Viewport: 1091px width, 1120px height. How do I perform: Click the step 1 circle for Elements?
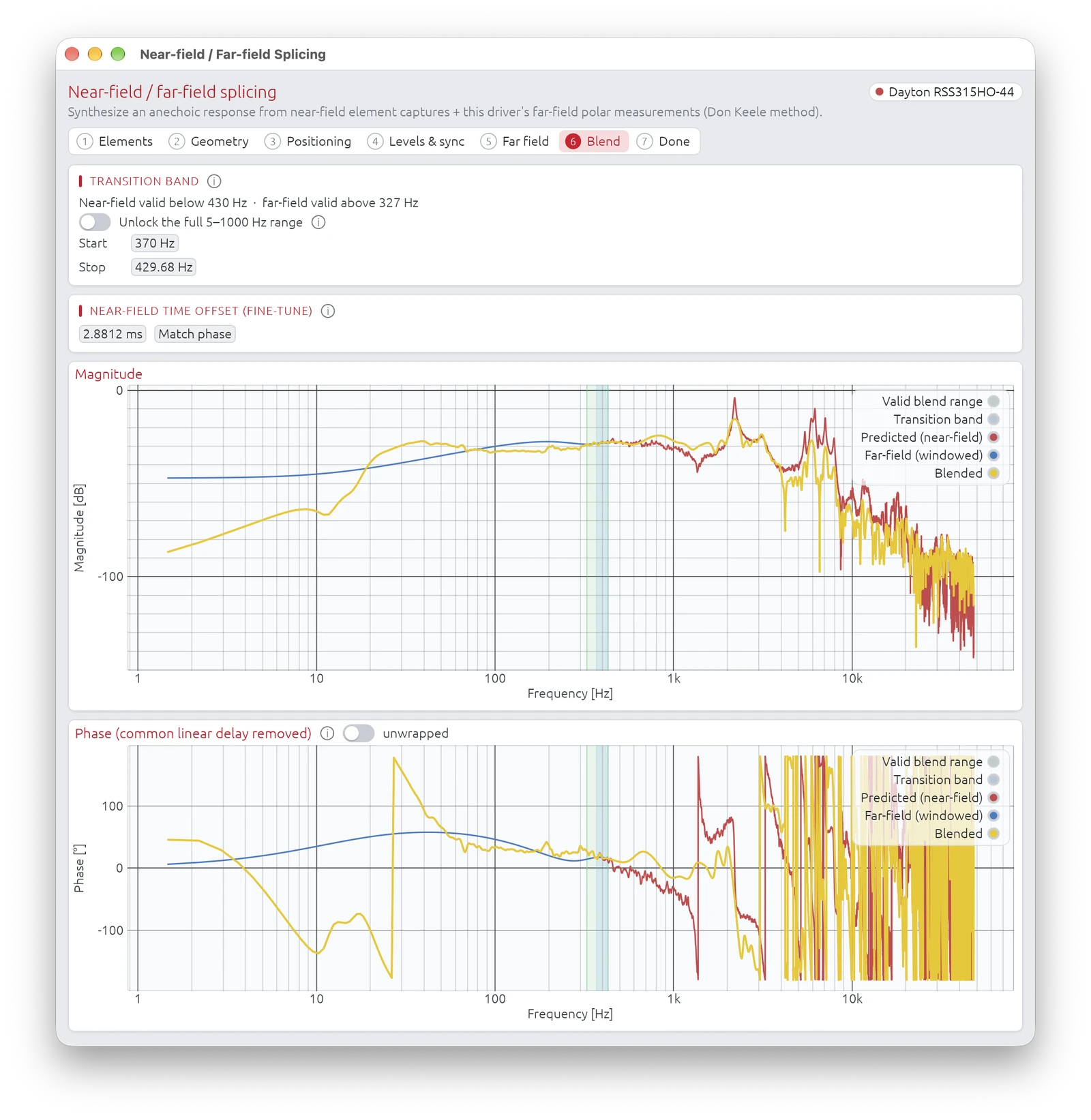[x=85, y=141]
